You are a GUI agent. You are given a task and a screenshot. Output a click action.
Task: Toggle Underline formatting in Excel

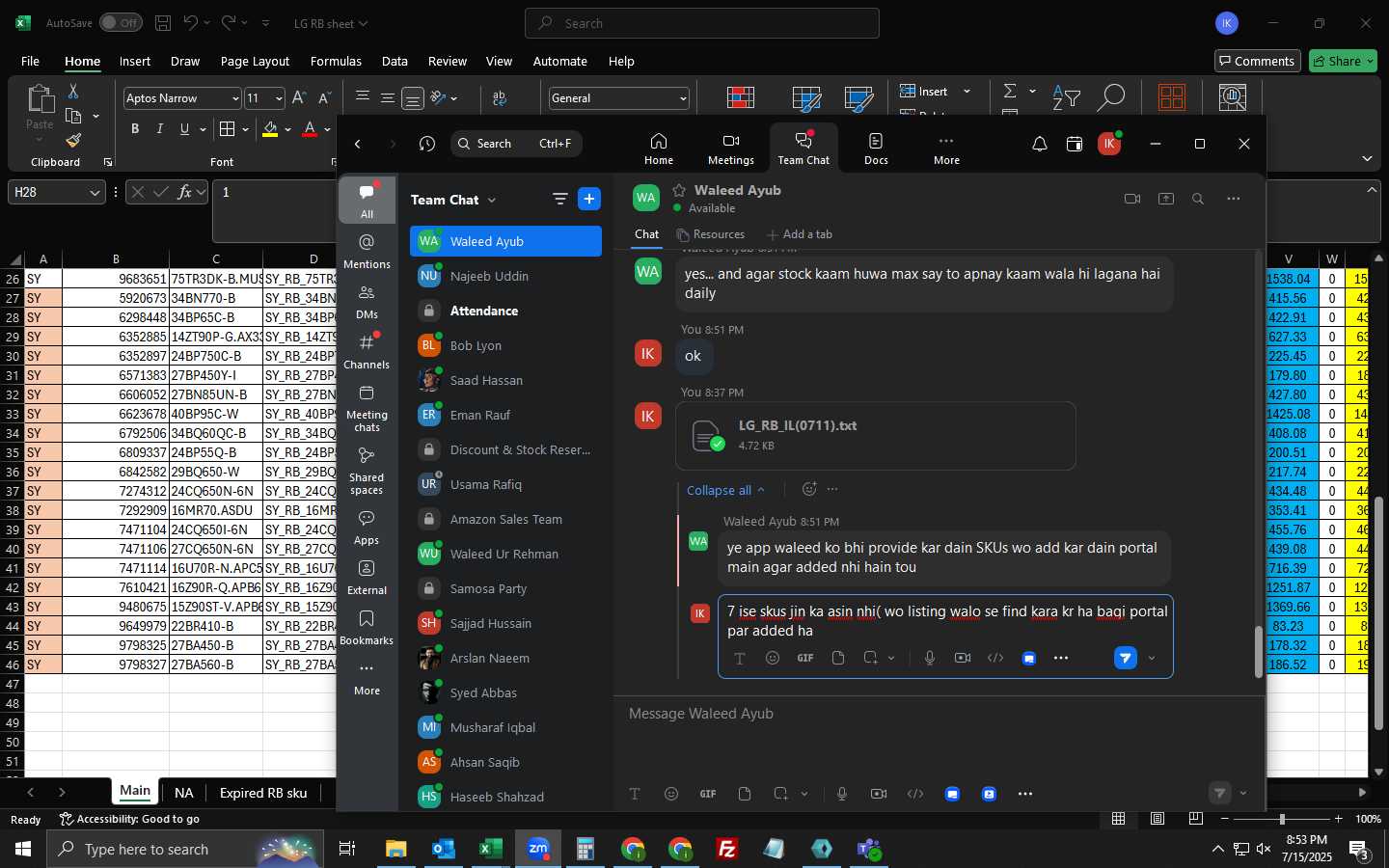[184, 129]
